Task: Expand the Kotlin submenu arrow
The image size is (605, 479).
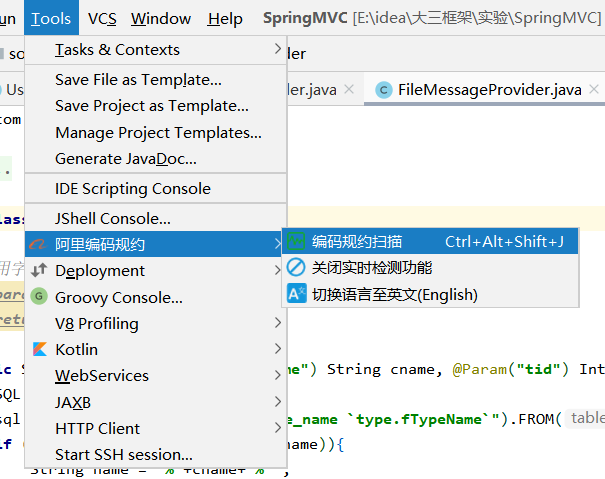Action: [277, 349]
